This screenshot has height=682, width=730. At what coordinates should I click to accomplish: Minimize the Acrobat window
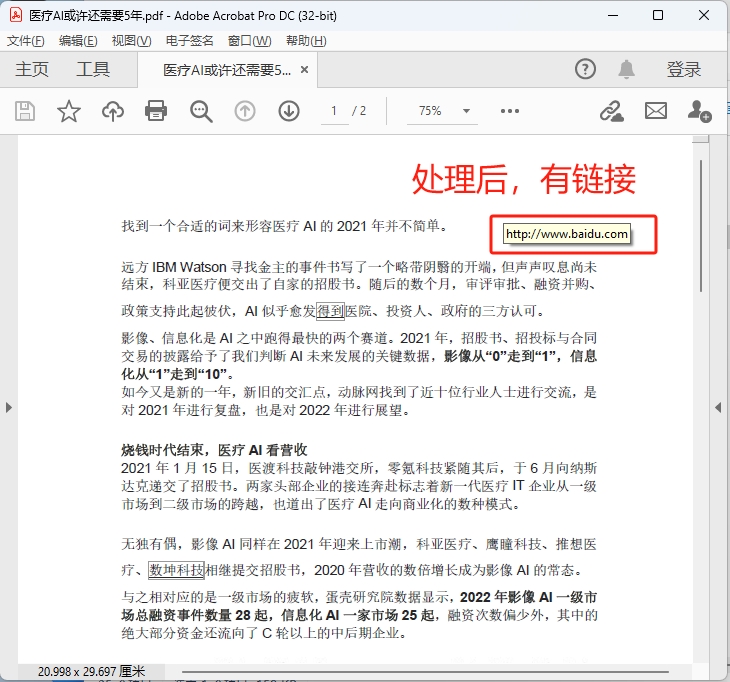(x=613, y=15)
